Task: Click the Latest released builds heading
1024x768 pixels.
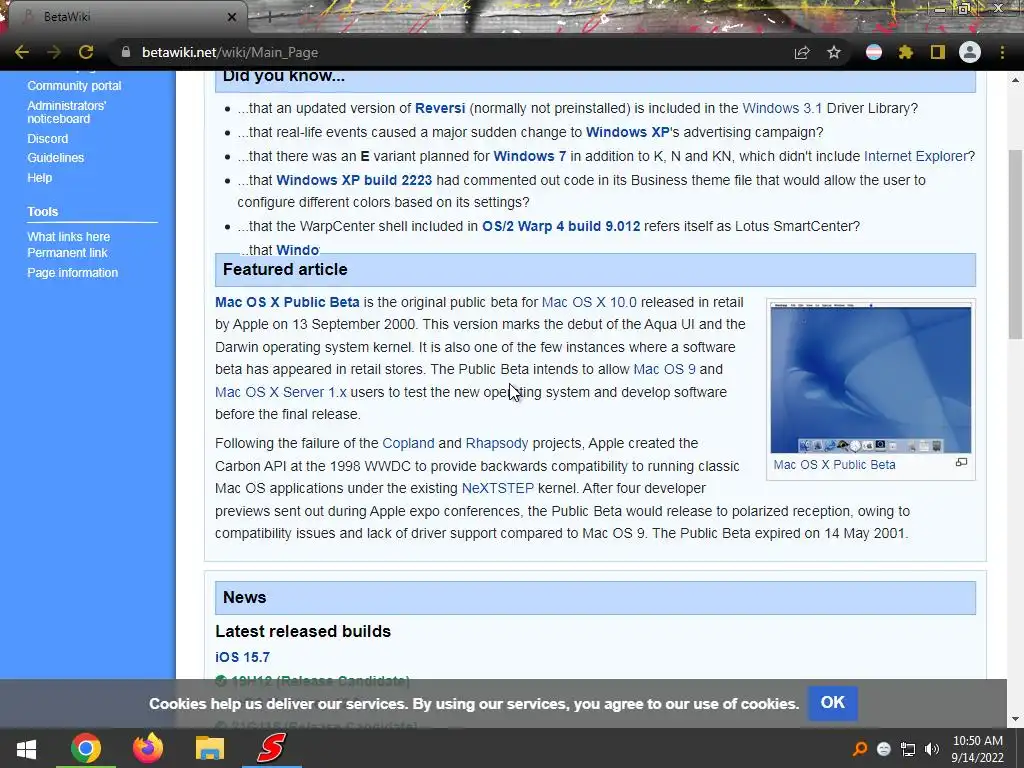Action: tap(303, 631)
